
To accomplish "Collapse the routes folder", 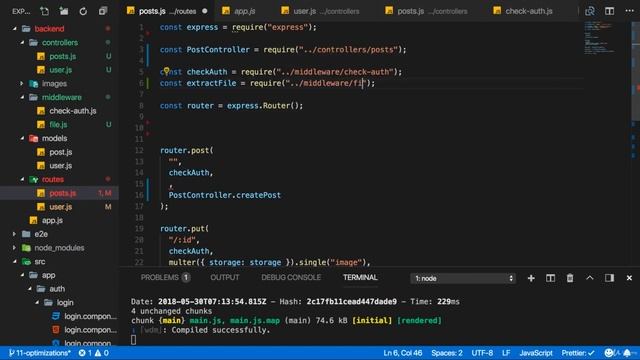I will pyautogui.click(x=22, y=179).
